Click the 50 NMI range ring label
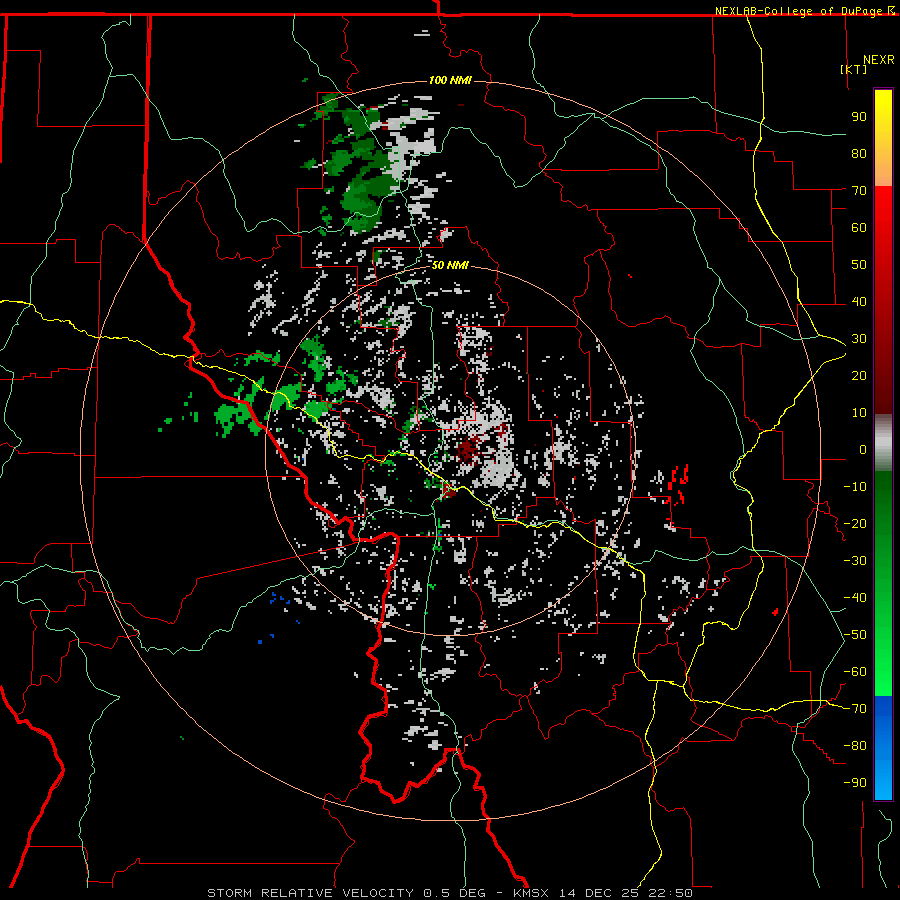 click(x=450, y=265)
